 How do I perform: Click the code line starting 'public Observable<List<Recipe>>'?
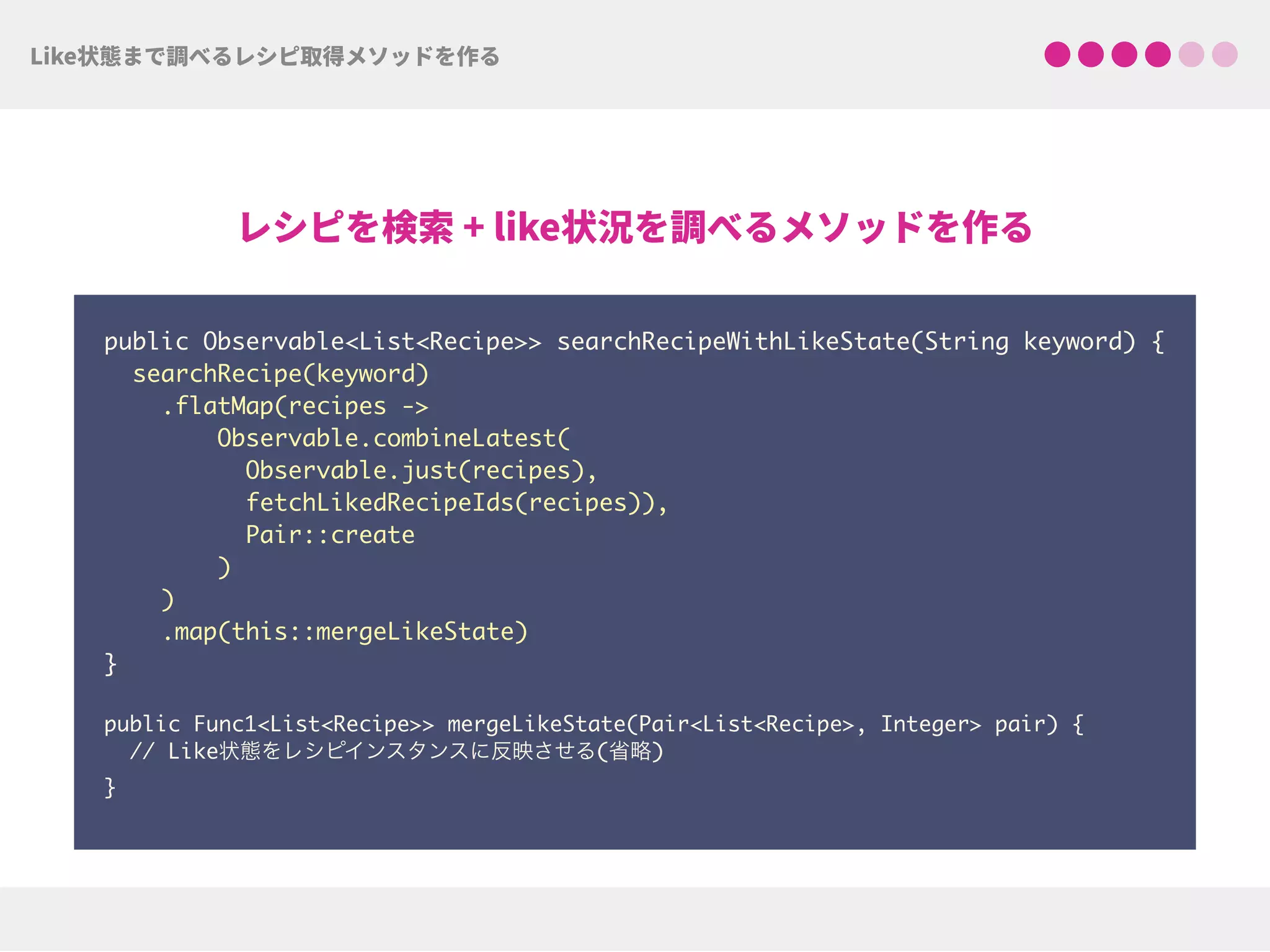(634, 342)
